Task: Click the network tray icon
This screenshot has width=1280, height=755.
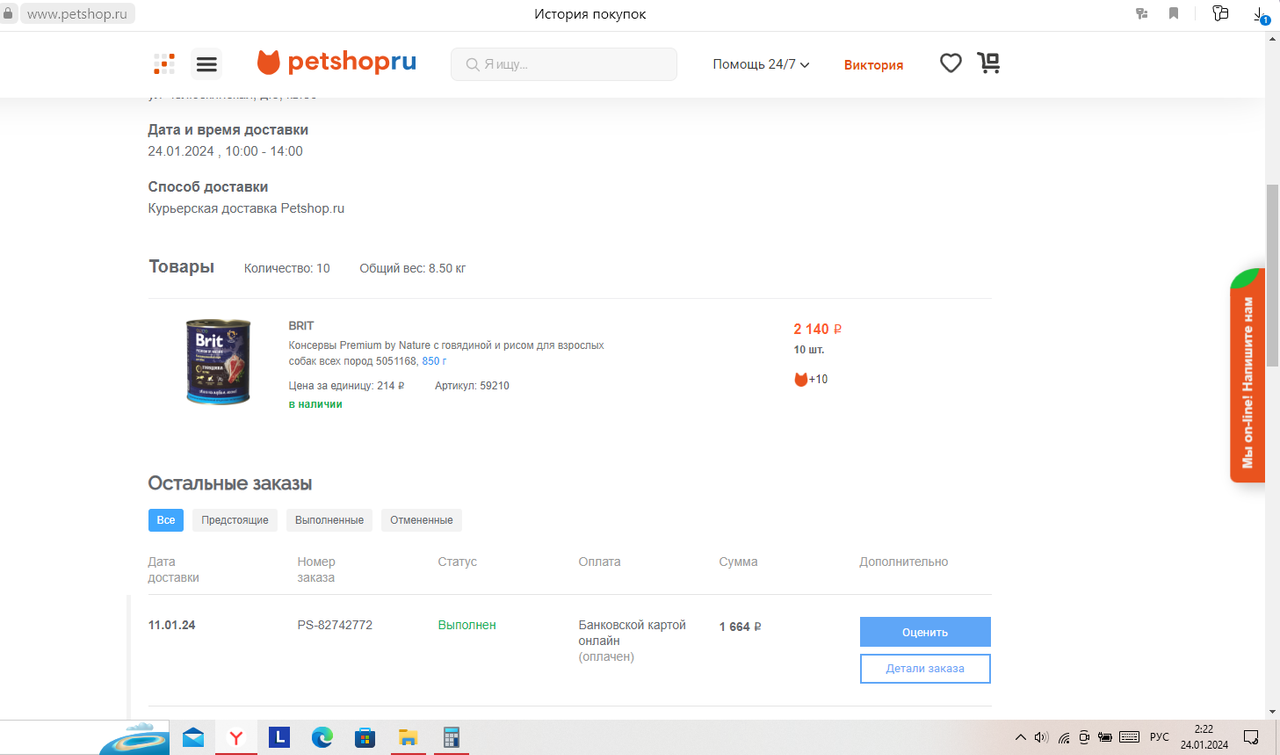Action: click(1063, 738)
